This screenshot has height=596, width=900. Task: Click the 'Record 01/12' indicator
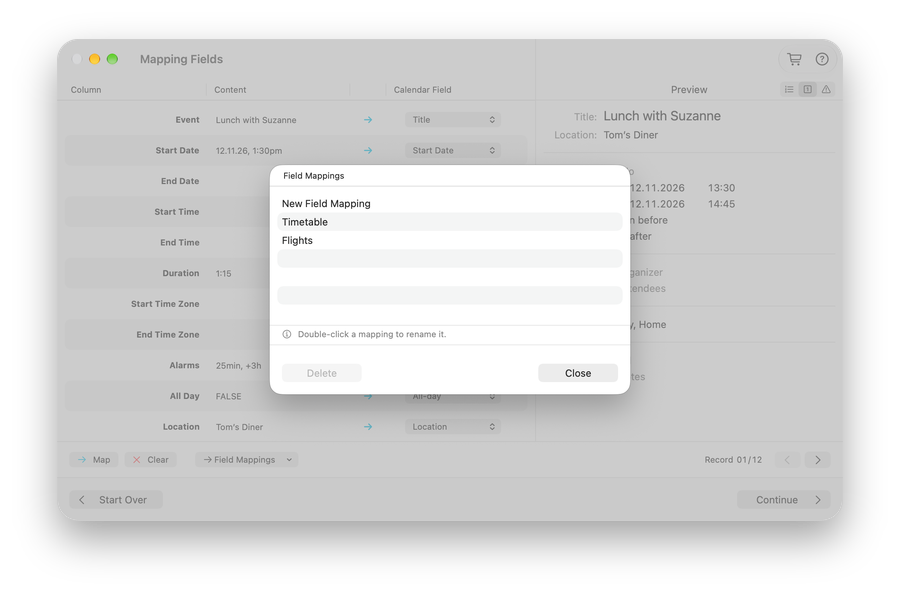(x=733, y=459)
